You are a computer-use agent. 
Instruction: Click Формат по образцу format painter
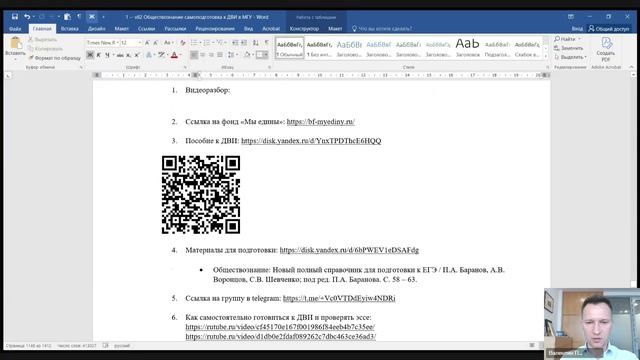click(x=55, y=58)
